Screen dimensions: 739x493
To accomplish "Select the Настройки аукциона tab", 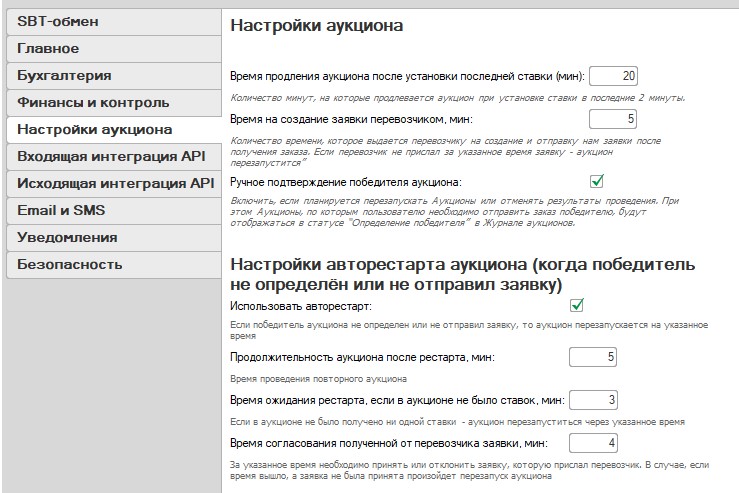I will (x=114, y=130).
